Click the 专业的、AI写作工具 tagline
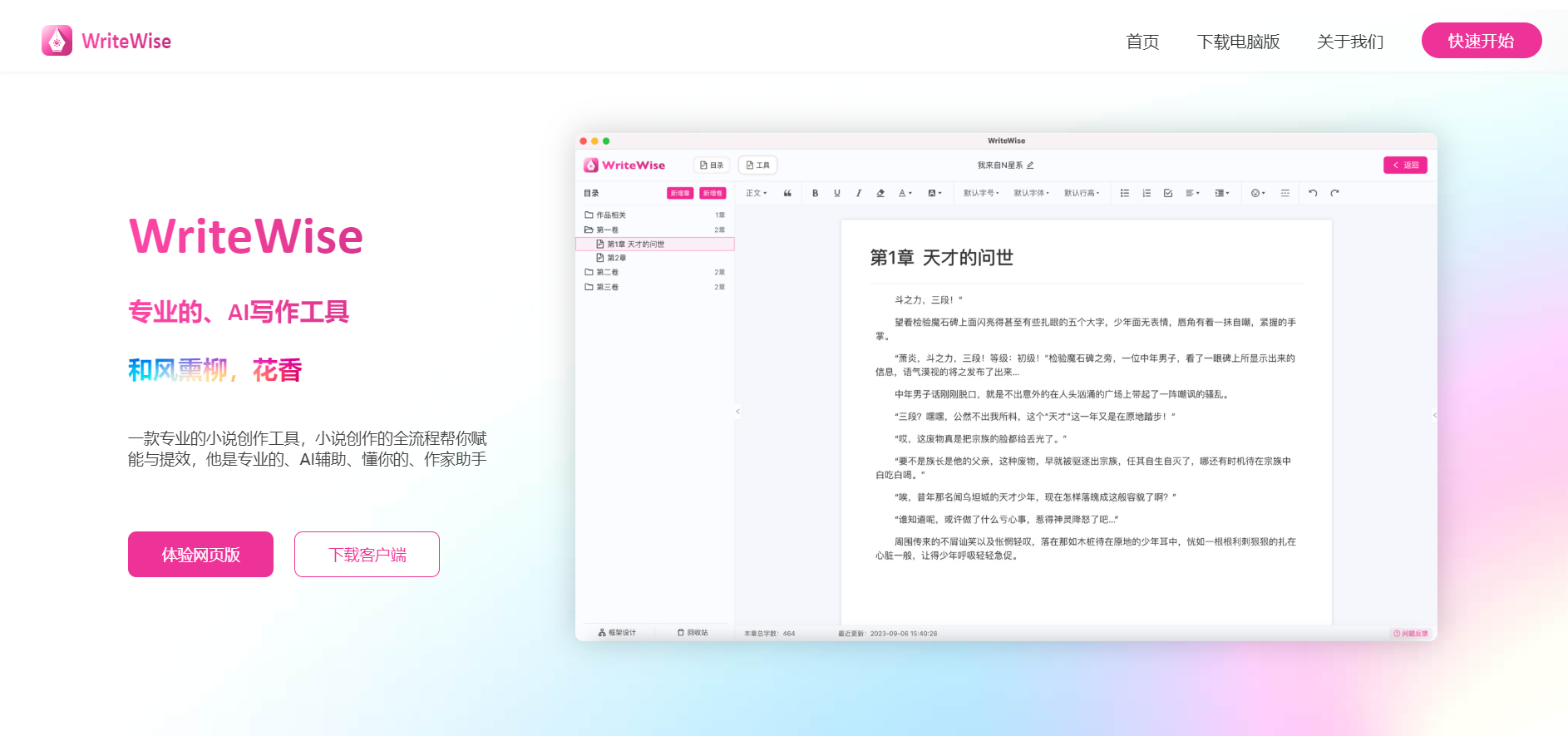Image resolution: width=1568 pixels, height=736 pixels. point(239,312)
